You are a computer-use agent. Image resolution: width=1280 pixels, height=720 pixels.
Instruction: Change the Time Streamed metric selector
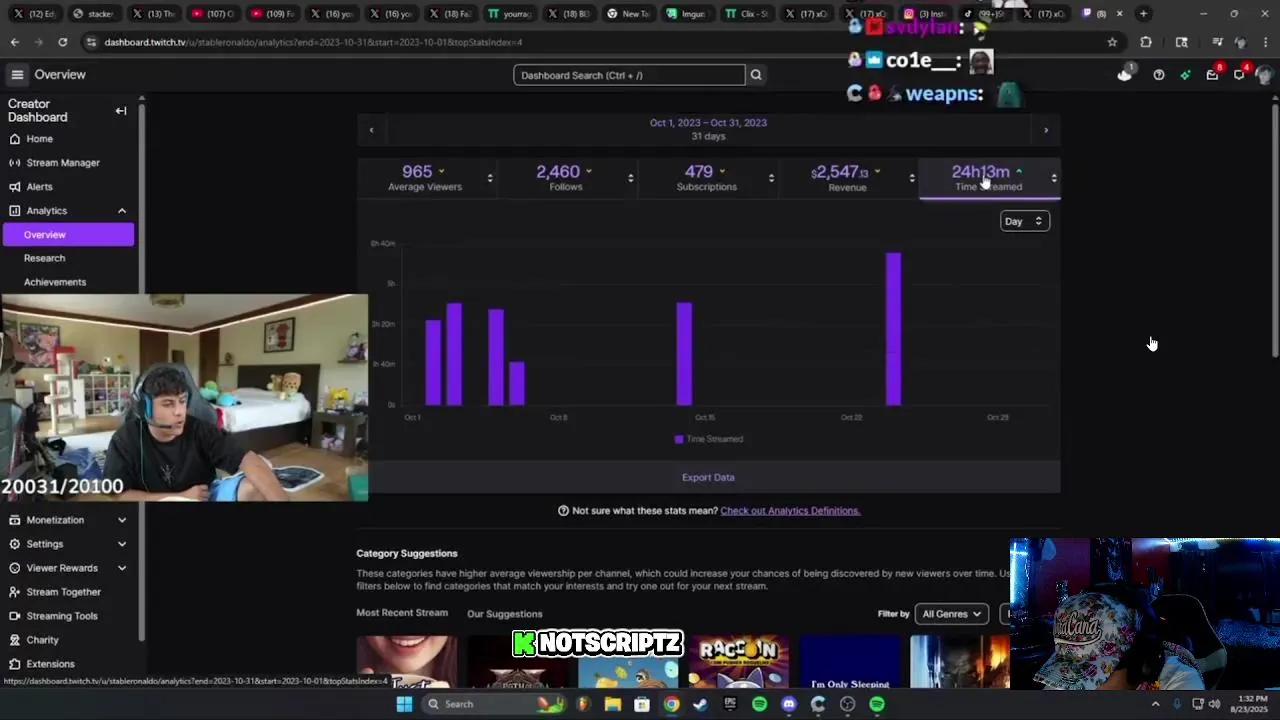[1053, 178]
